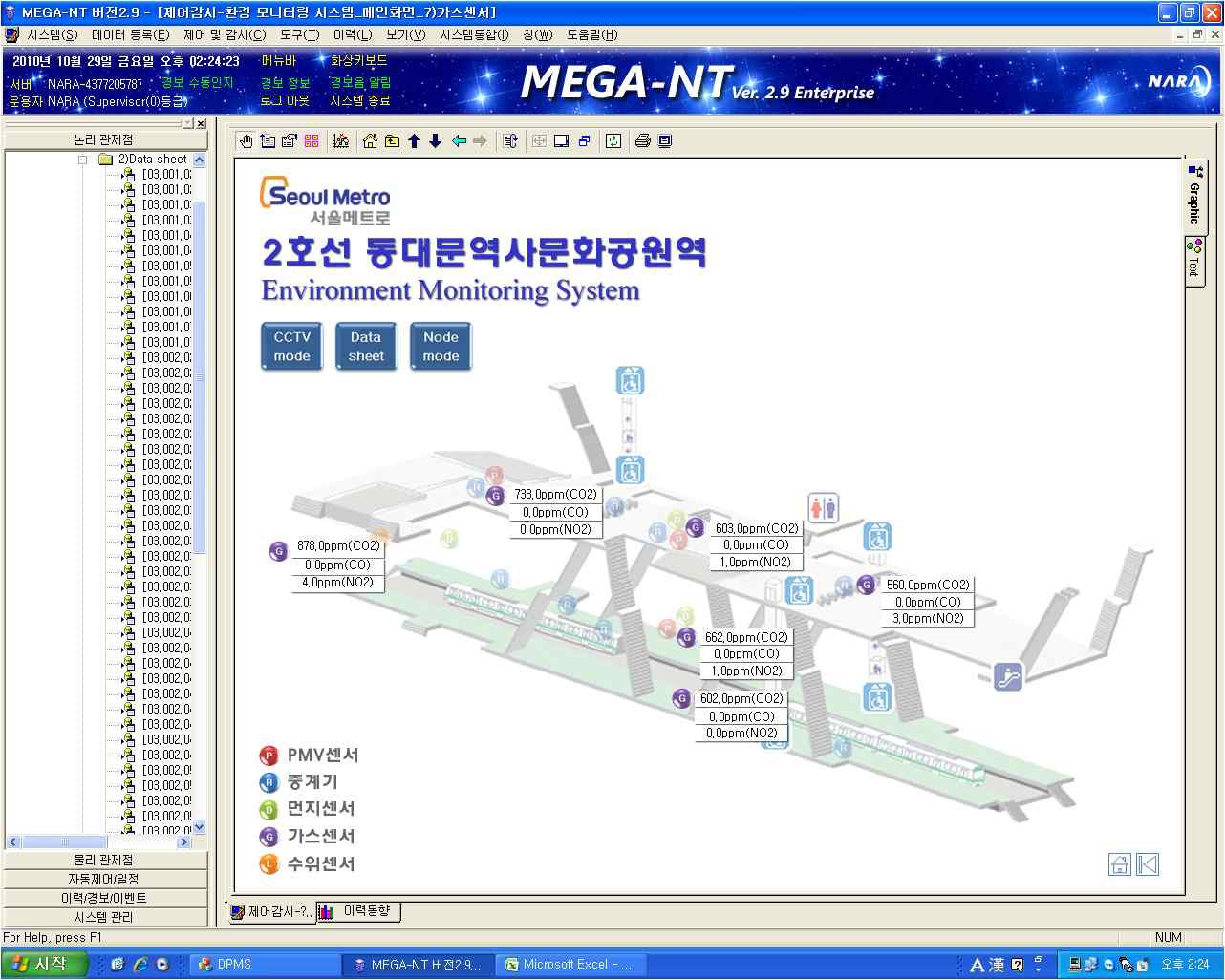
Task: Click the topmost wheelchair elevator icon
Action: (x=630, y=380)
